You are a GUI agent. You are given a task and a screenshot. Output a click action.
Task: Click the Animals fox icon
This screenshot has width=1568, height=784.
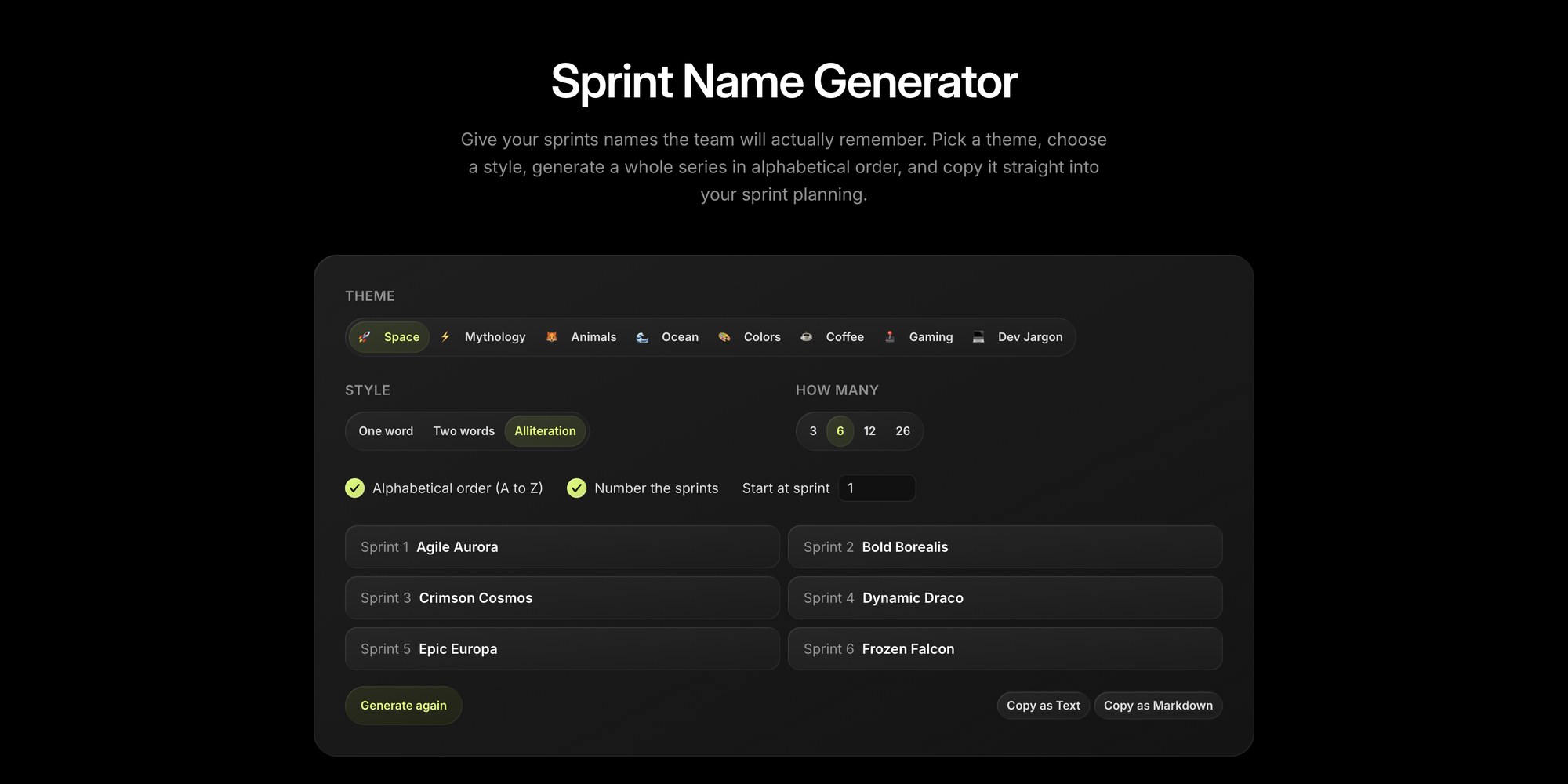pyautogui.click(x=552, y=337)
